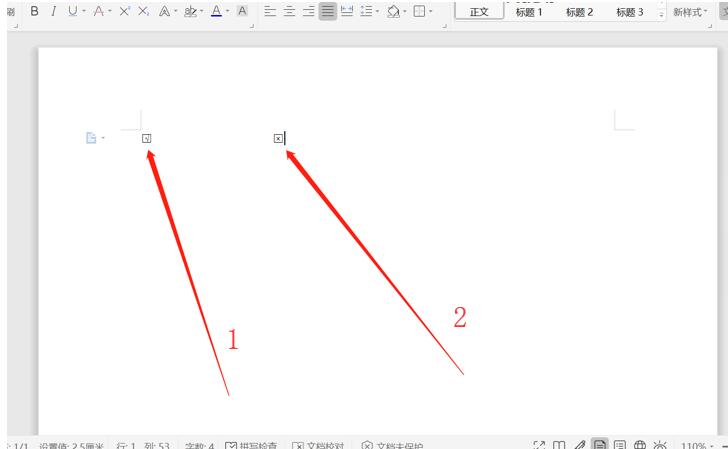
Task: Align text right
Action: point(308,11)
